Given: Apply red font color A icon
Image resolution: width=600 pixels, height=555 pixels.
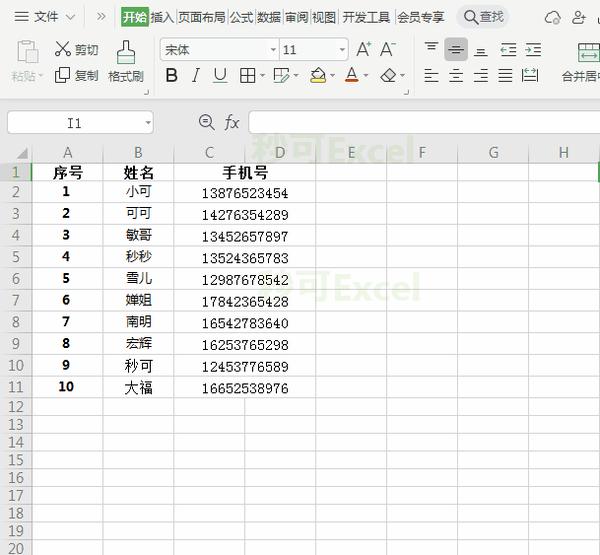Looking at the screenshot, I should 352,75.
